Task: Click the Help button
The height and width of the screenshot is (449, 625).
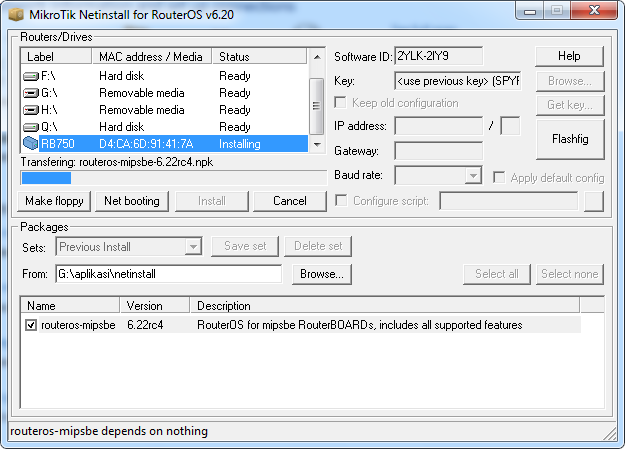Action: coord(569,56)
